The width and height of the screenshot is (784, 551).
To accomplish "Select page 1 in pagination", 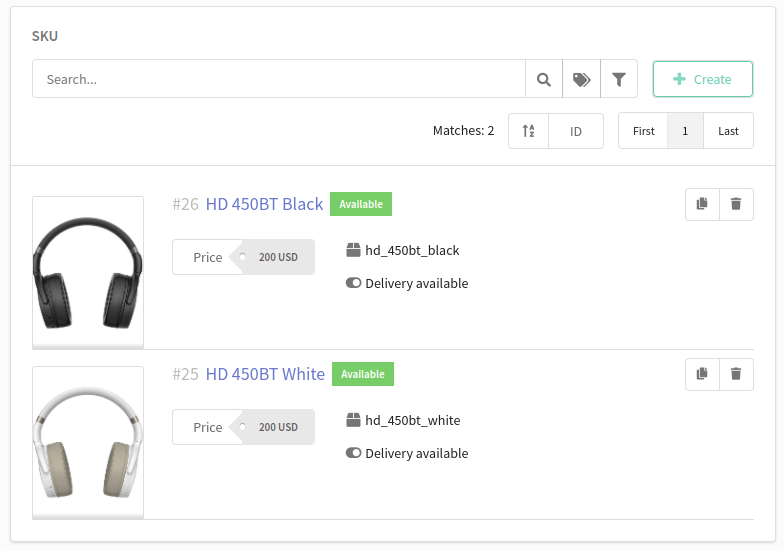I will click(685, 131).
